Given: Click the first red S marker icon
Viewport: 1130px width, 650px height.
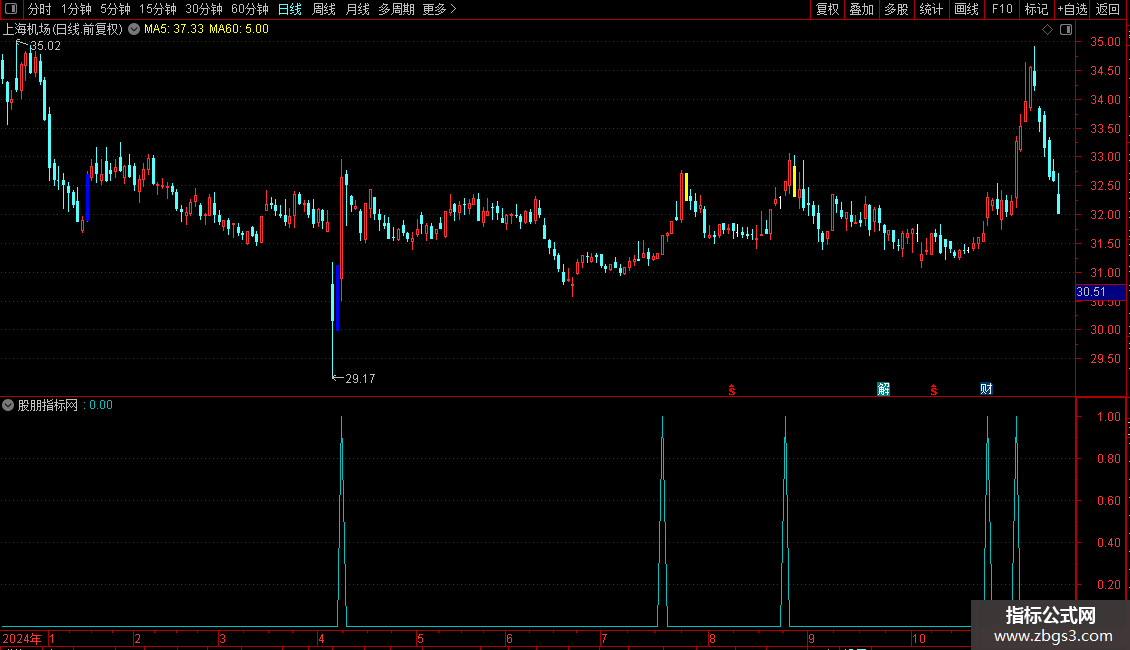Looking at the screenshot, I should (x=731, y=390).
